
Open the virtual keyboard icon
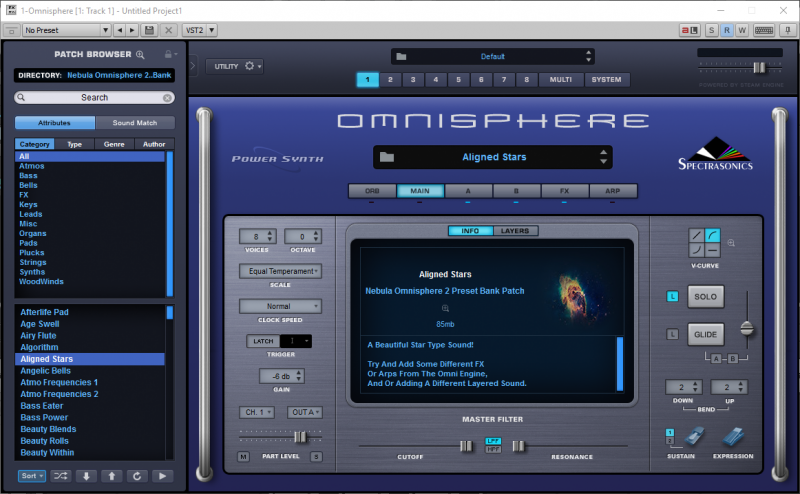point(764,30)
